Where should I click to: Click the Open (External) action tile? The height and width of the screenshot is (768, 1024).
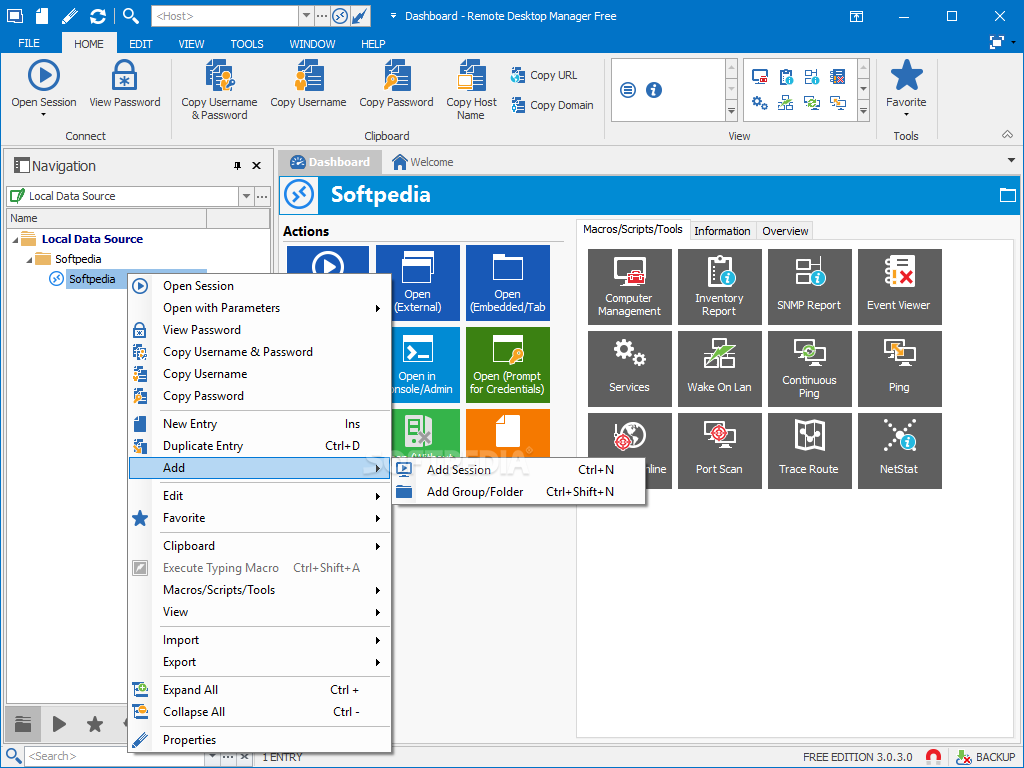[x=418, y=283]
